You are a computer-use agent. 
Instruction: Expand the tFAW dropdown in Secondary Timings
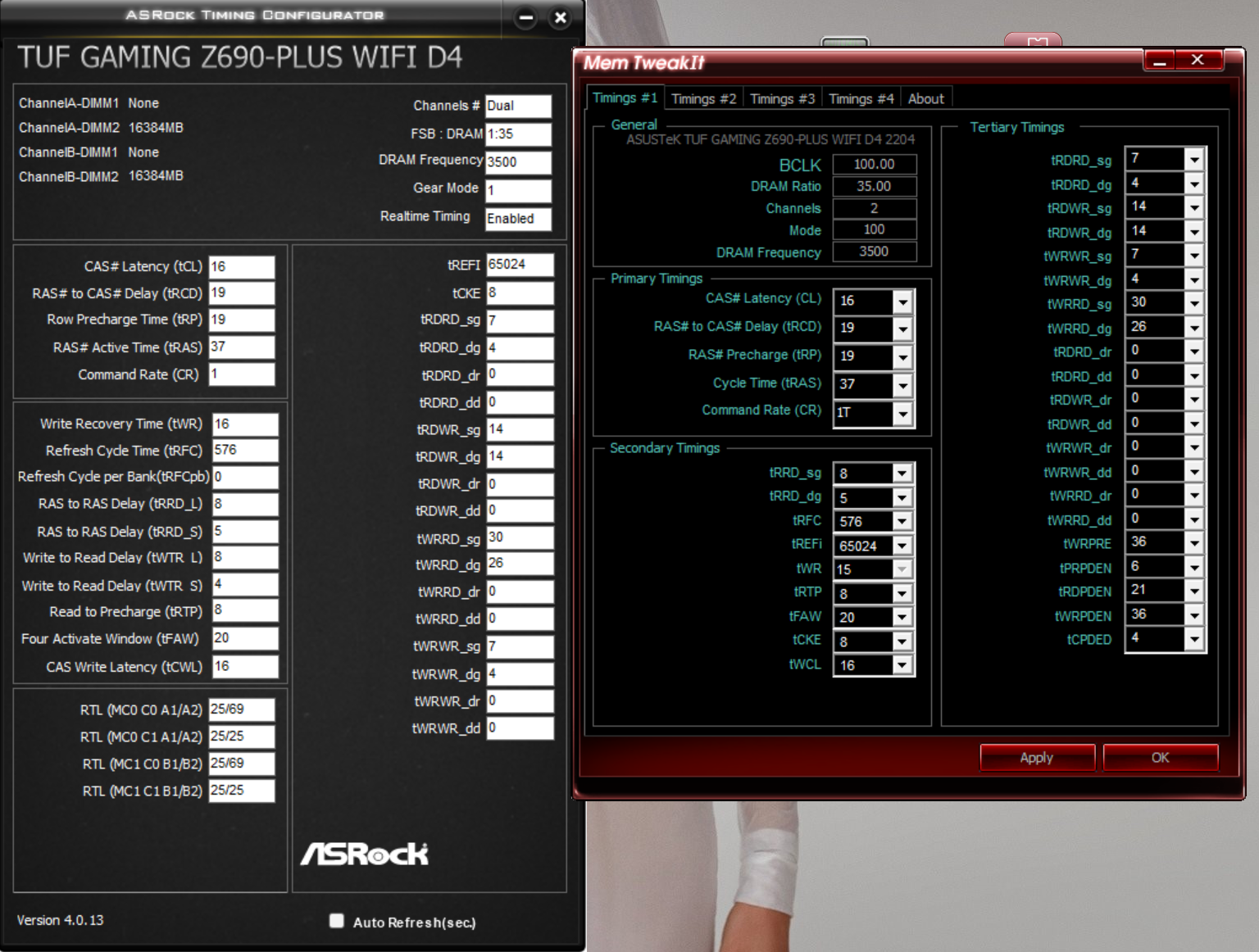coord(902,617)
